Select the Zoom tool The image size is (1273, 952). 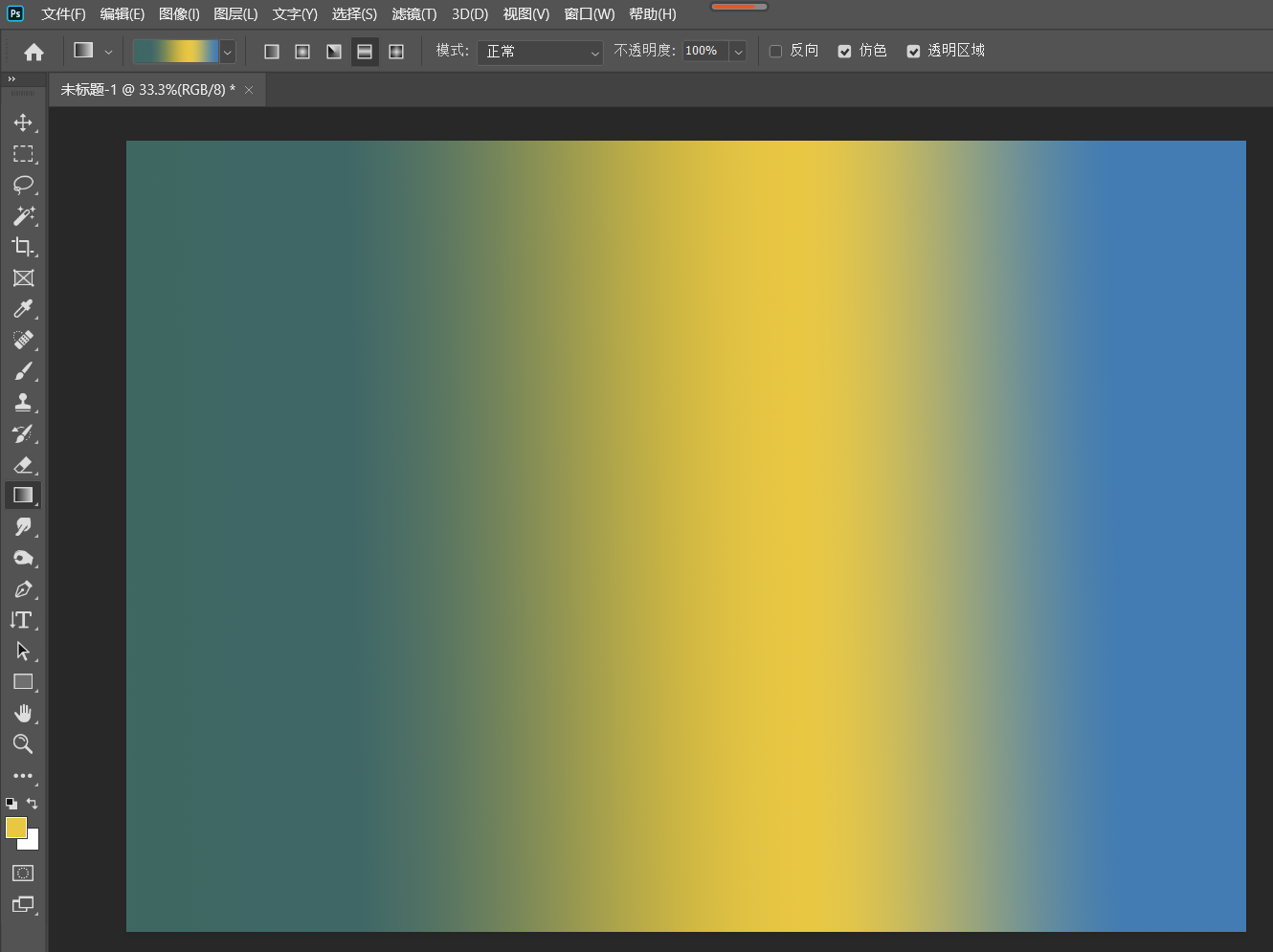click(x=23, y=743)
